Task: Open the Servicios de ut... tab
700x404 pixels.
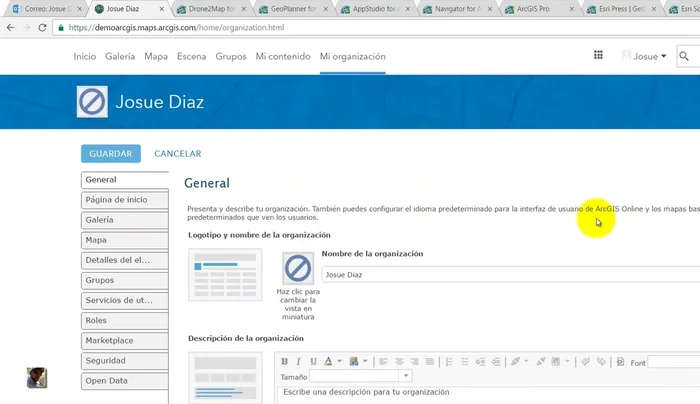Action: tap(125, 300)
